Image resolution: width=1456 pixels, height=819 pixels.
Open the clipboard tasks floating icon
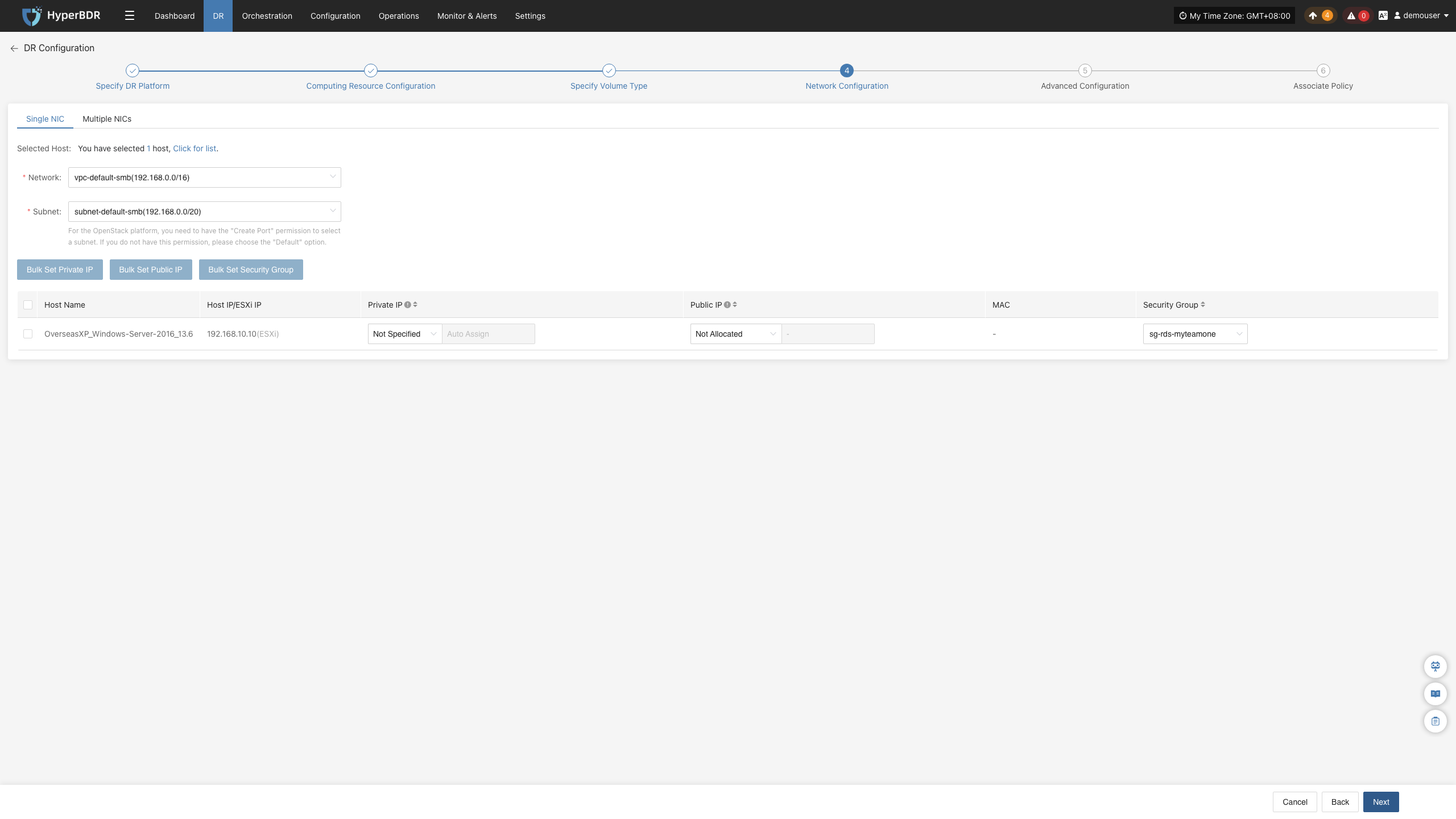click(1436, 721)
